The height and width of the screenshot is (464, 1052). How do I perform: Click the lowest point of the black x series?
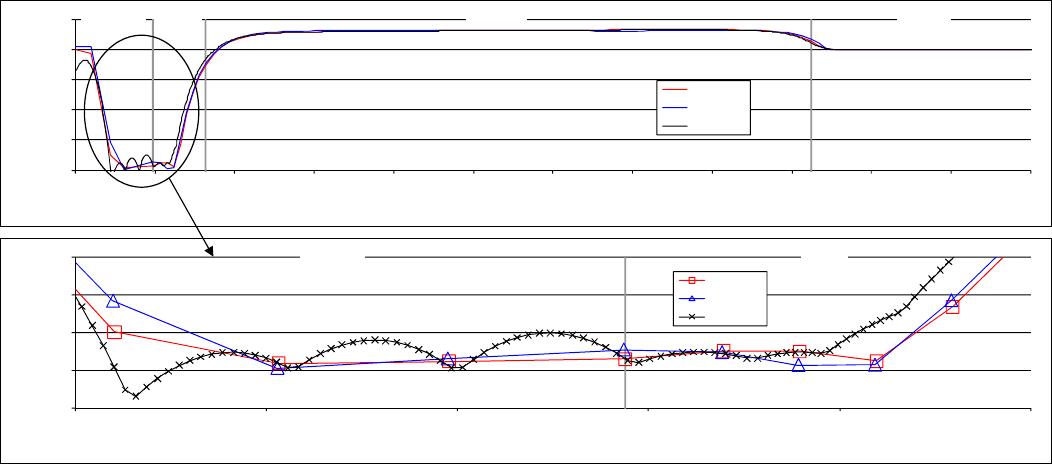point(135,396)
